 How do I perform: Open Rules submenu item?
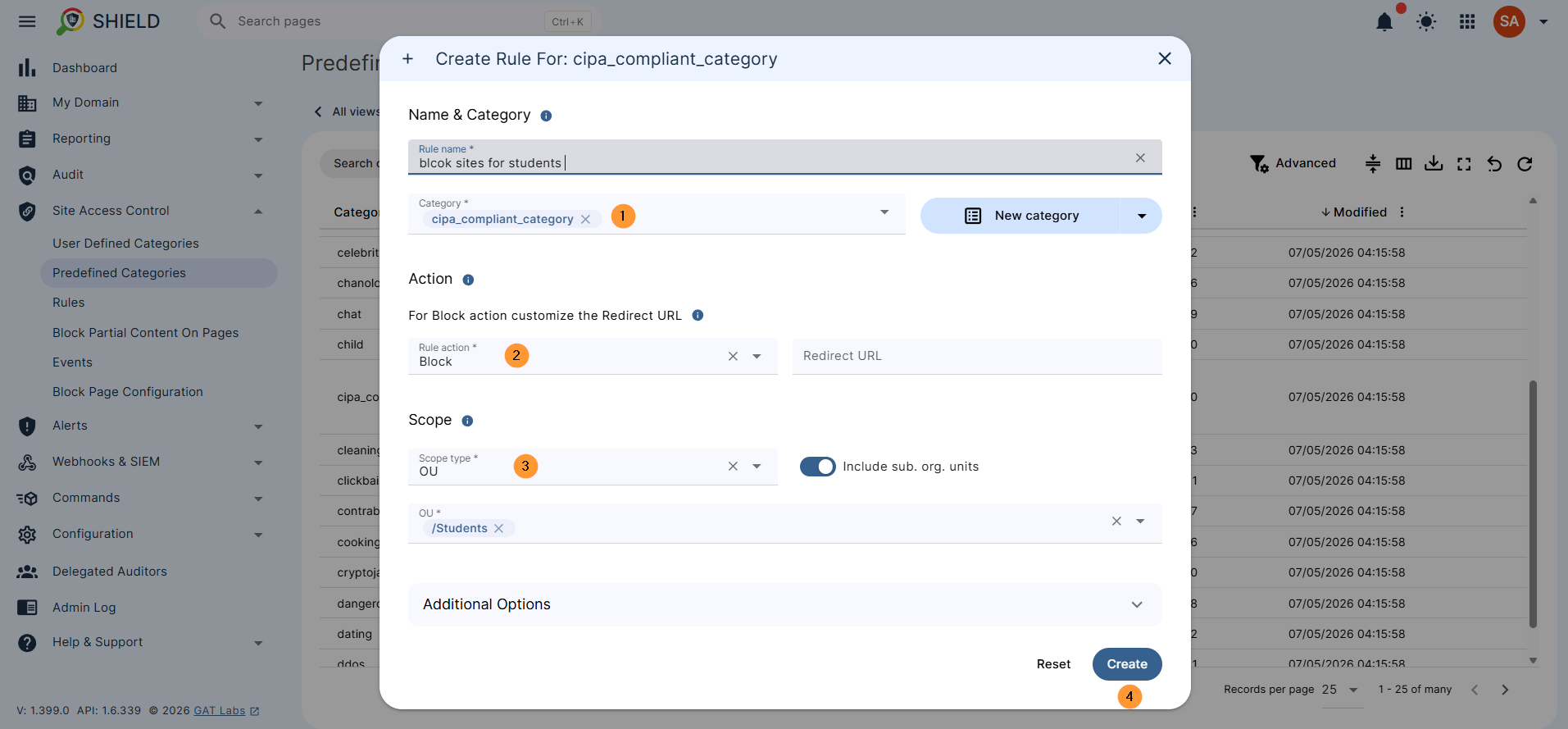click(69, 303)
